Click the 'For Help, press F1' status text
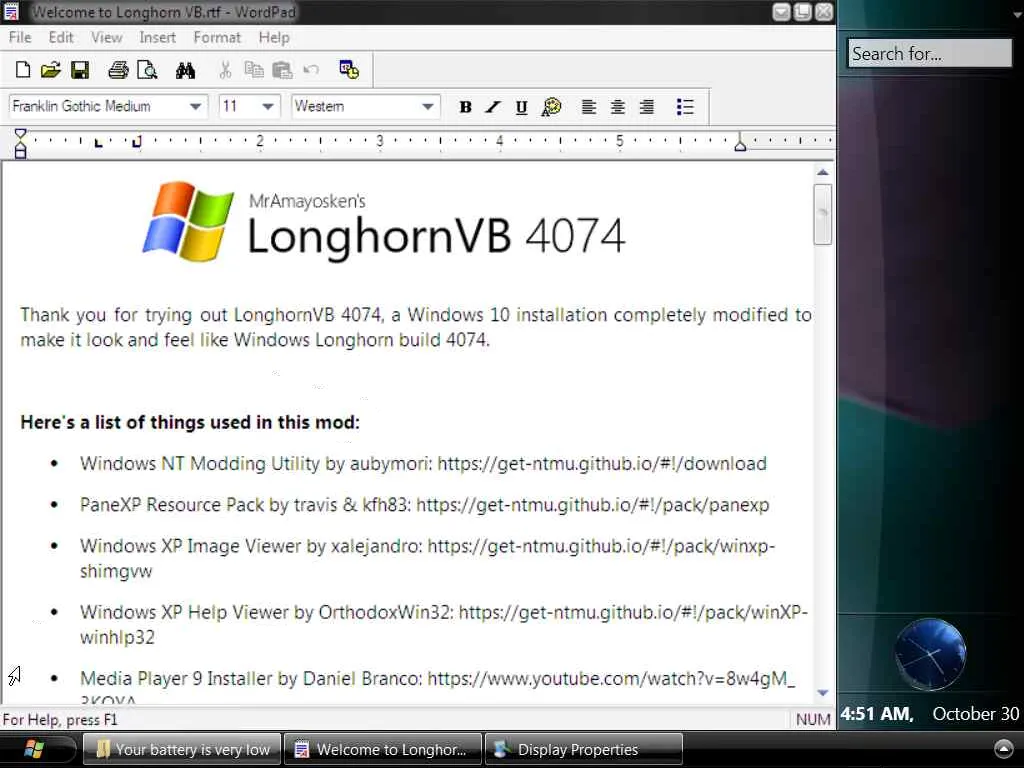This screenshot has width=1024, height=768. (x=60, y=720)
